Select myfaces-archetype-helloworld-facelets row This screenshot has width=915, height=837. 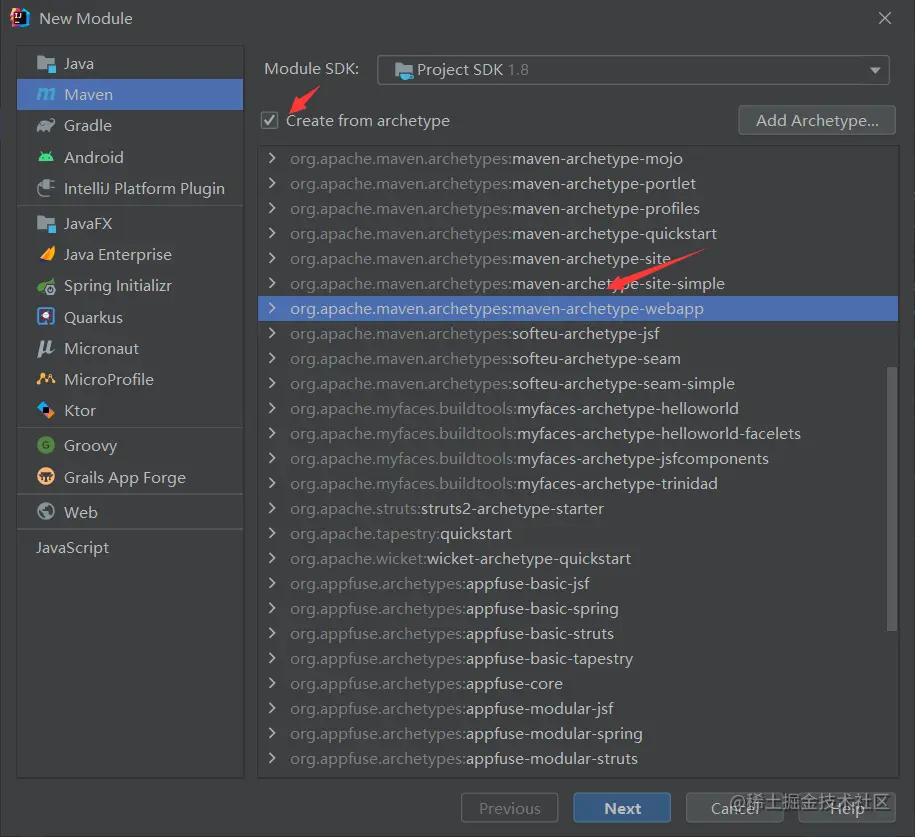[578, 434]
